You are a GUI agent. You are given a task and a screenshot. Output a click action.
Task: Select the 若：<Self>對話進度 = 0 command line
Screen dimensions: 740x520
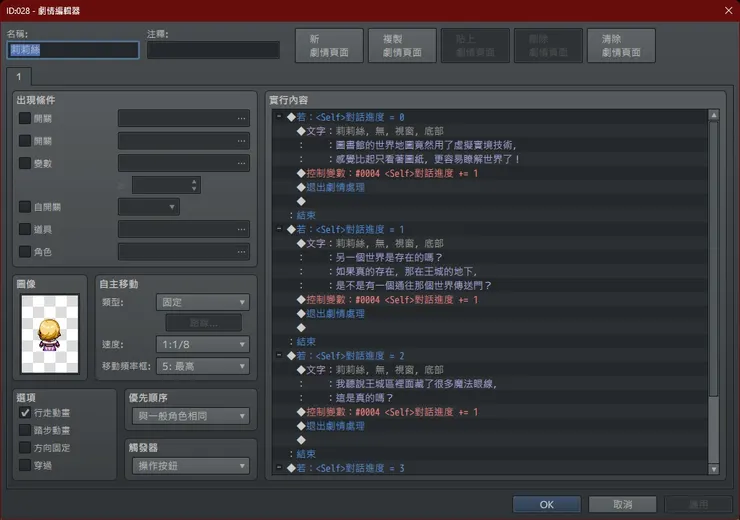click(x=490, y=117)
